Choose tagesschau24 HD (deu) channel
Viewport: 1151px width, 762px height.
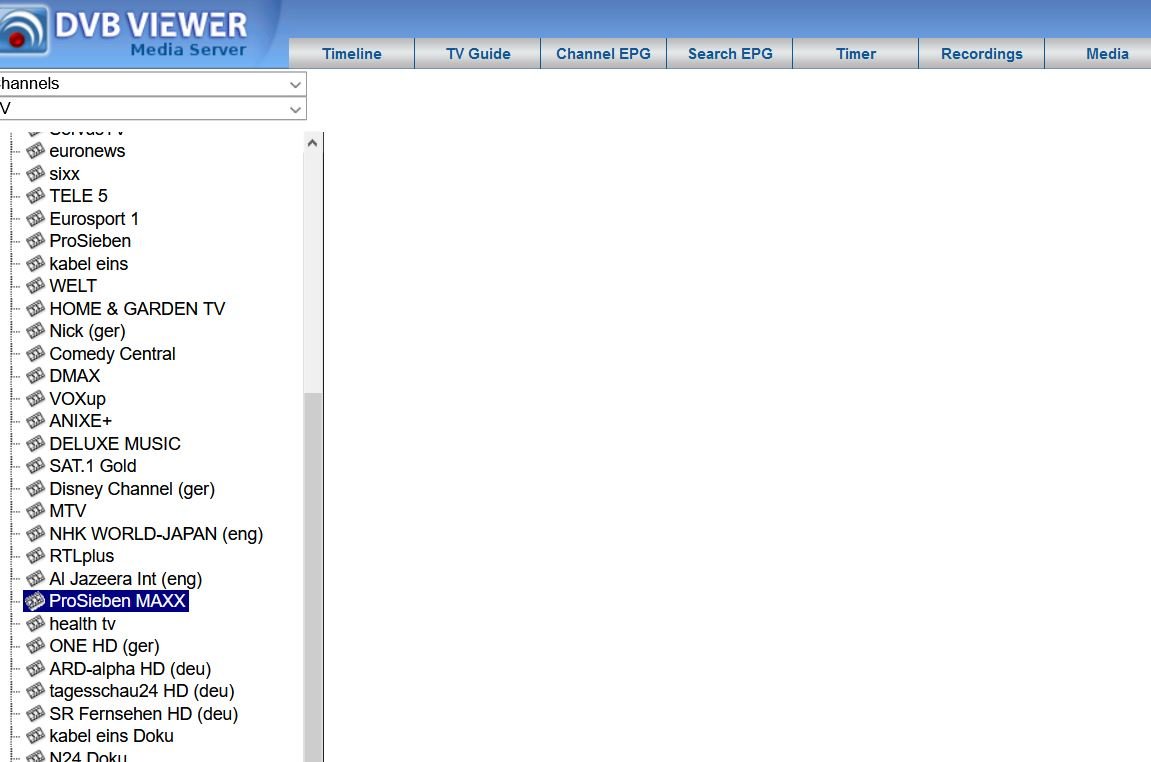point(141,691)
